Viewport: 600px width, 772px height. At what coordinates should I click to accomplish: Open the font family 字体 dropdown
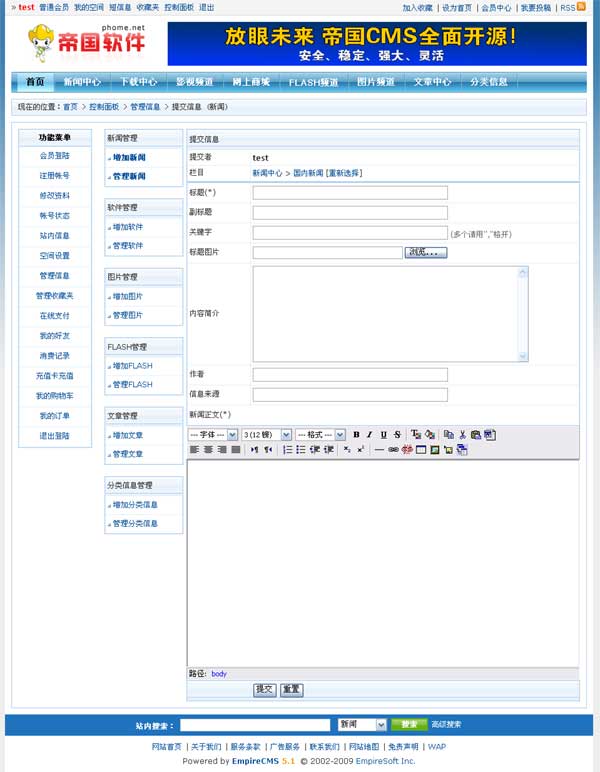coord(213,435)
